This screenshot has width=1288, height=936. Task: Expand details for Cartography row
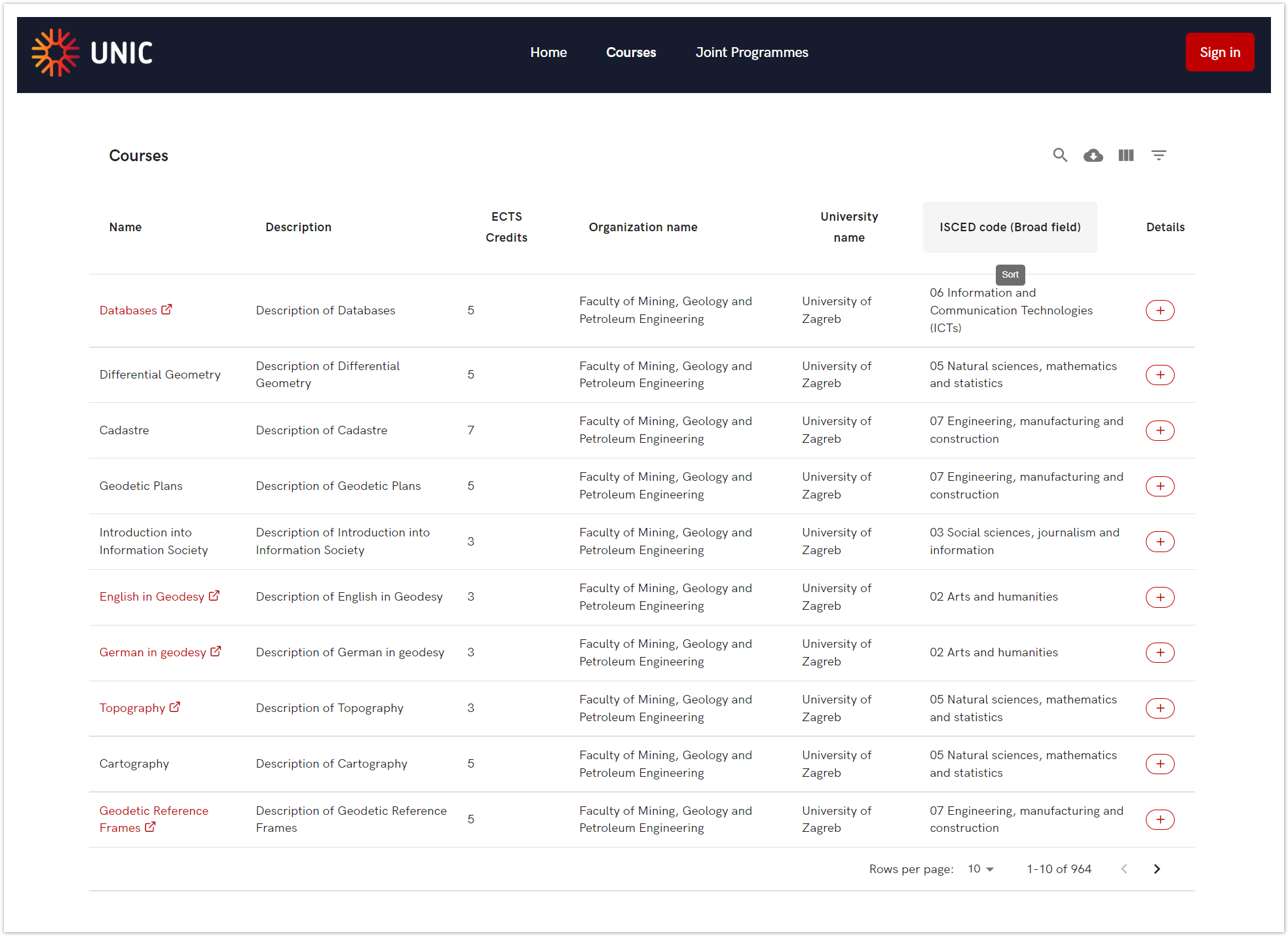pyautogui.click(x=1160, y=764)
